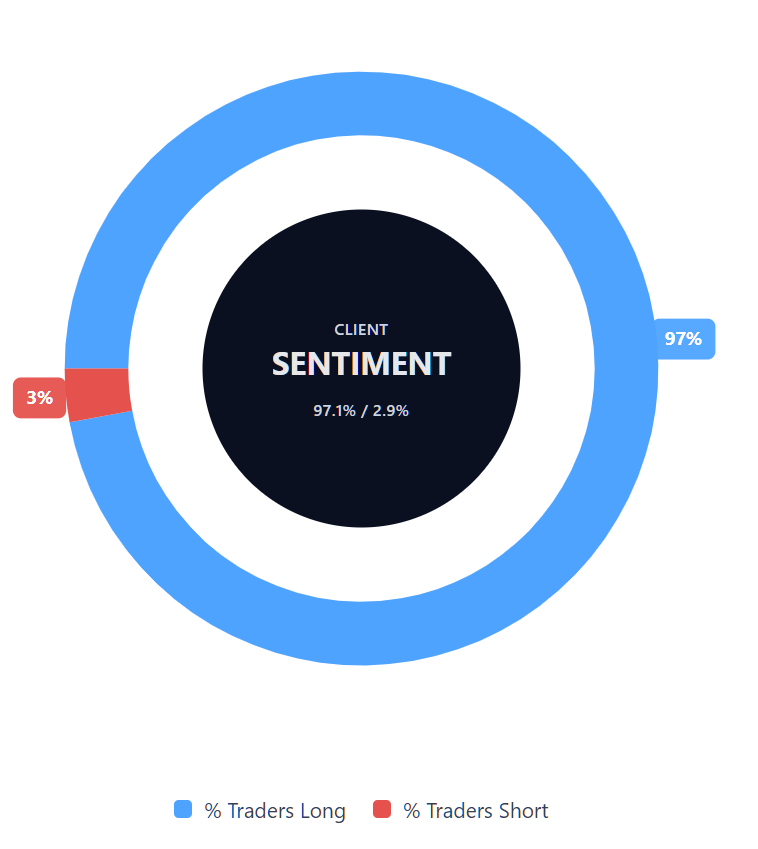Click the blue legend swatch for Traders Long

click(182, 810)
